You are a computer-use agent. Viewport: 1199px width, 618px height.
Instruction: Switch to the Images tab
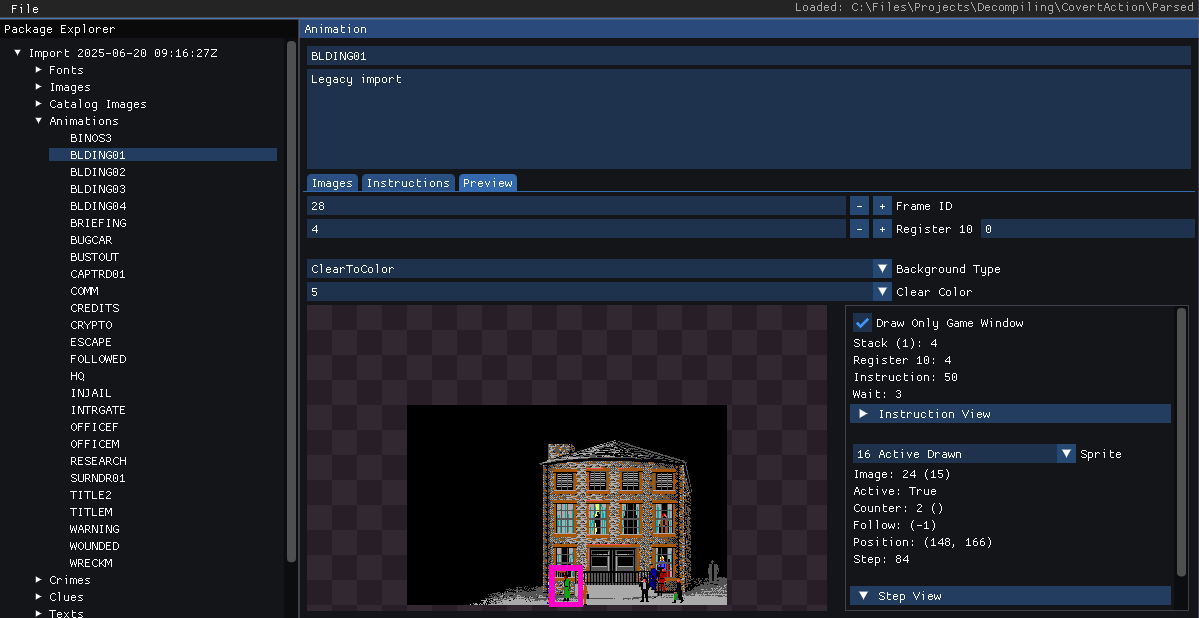(x=332, y=183)
